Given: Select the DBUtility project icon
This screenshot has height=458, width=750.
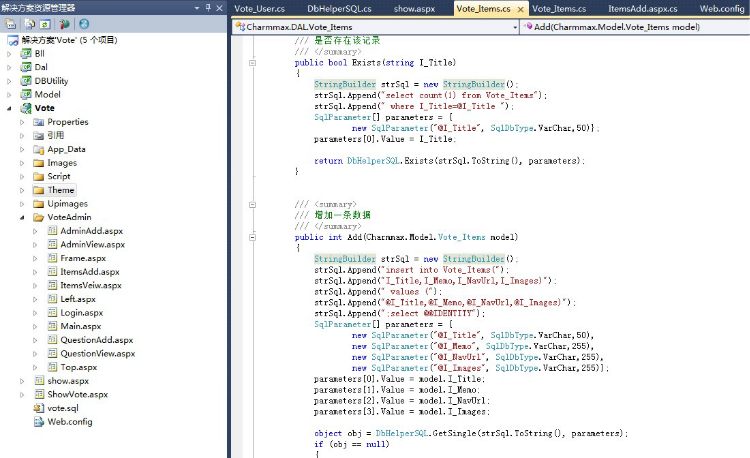Looking at the screenshot, I should tap(26, 81).
